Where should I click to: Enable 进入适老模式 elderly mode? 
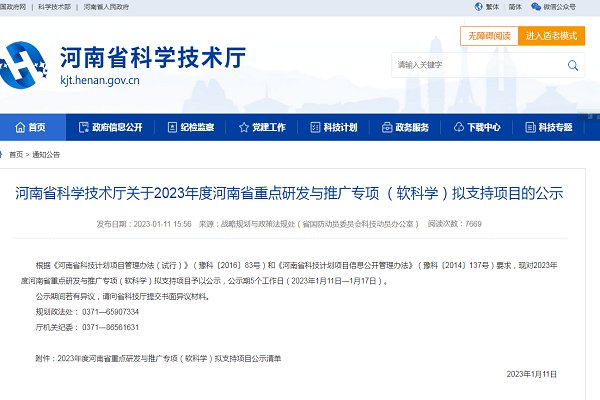[x=552, y=36]
